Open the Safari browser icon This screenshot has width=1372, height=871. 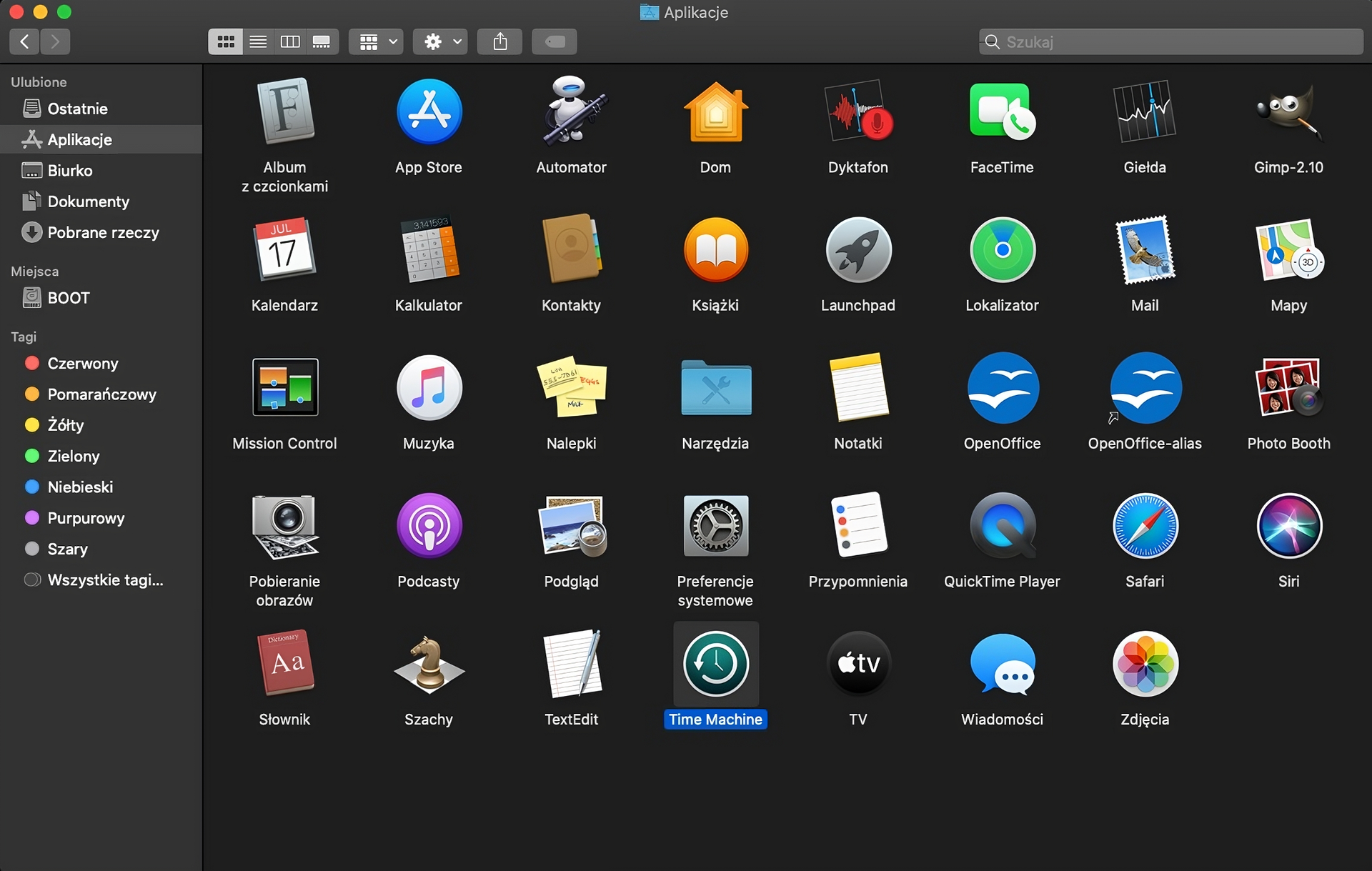click(1144, 527)
